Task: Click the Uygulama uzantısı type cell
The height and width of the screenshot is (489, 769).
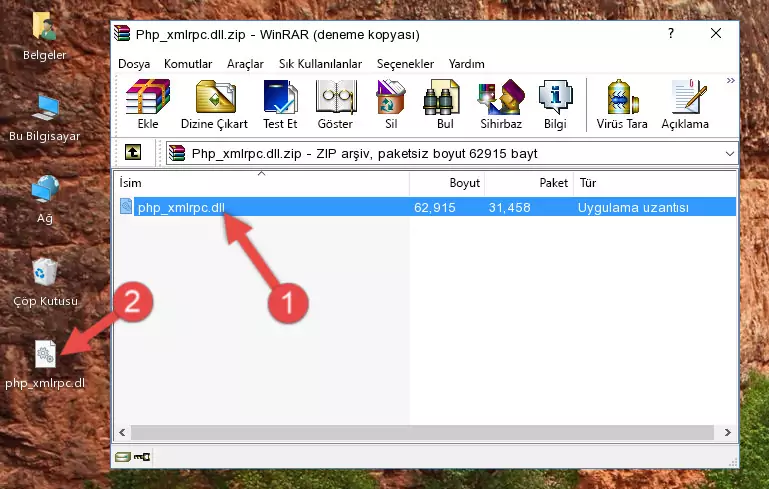Action: (633, 207)
